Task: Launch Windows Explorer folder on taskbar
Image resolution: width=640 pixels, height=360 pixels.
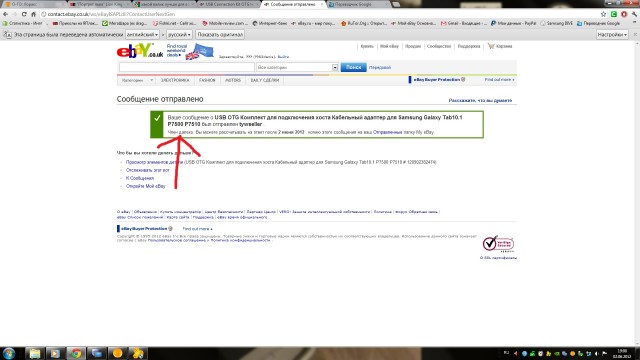Action: pos(35,353)
